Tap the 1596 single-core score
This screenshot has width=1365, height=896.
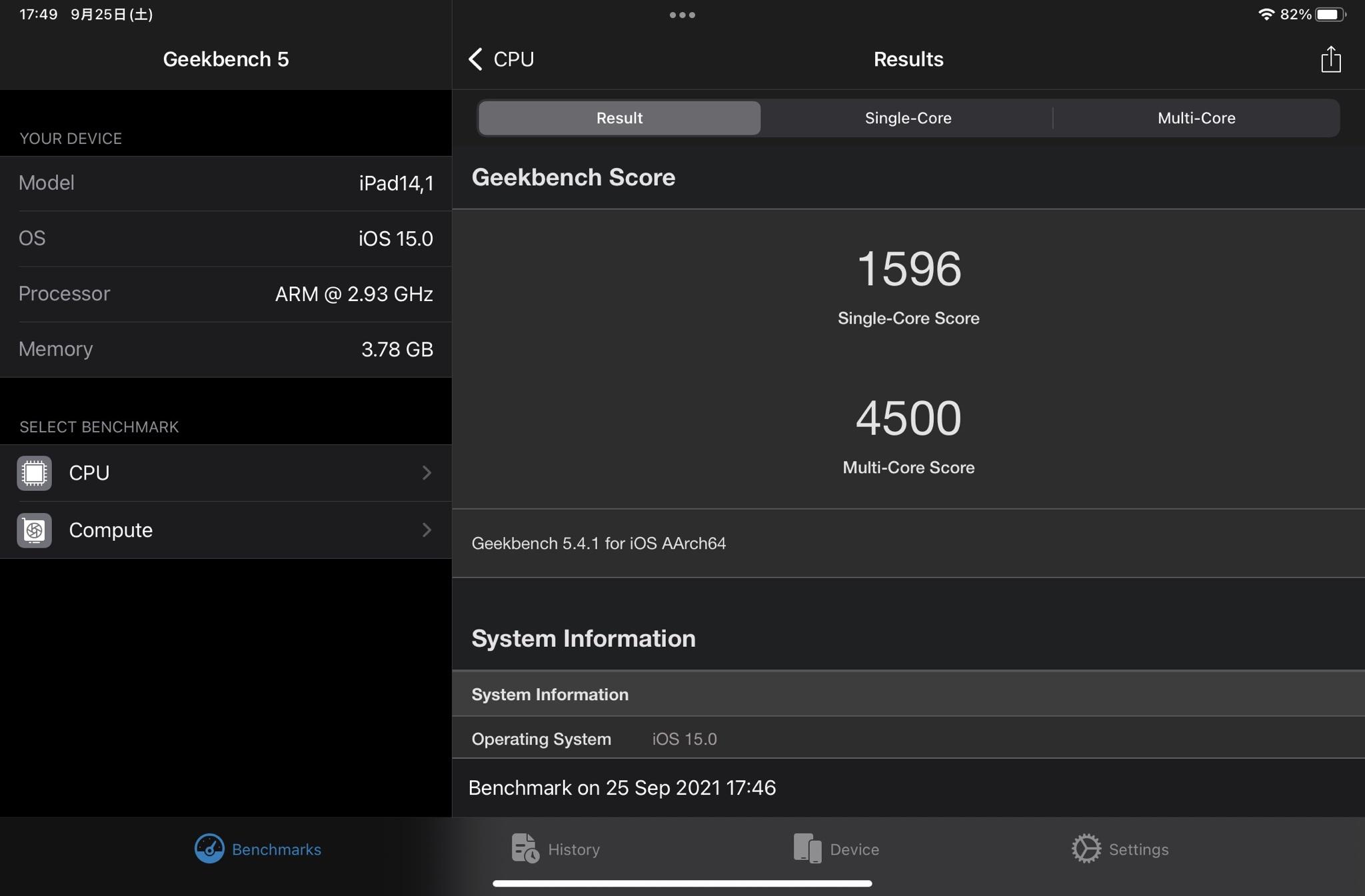[x=908, y=269]
